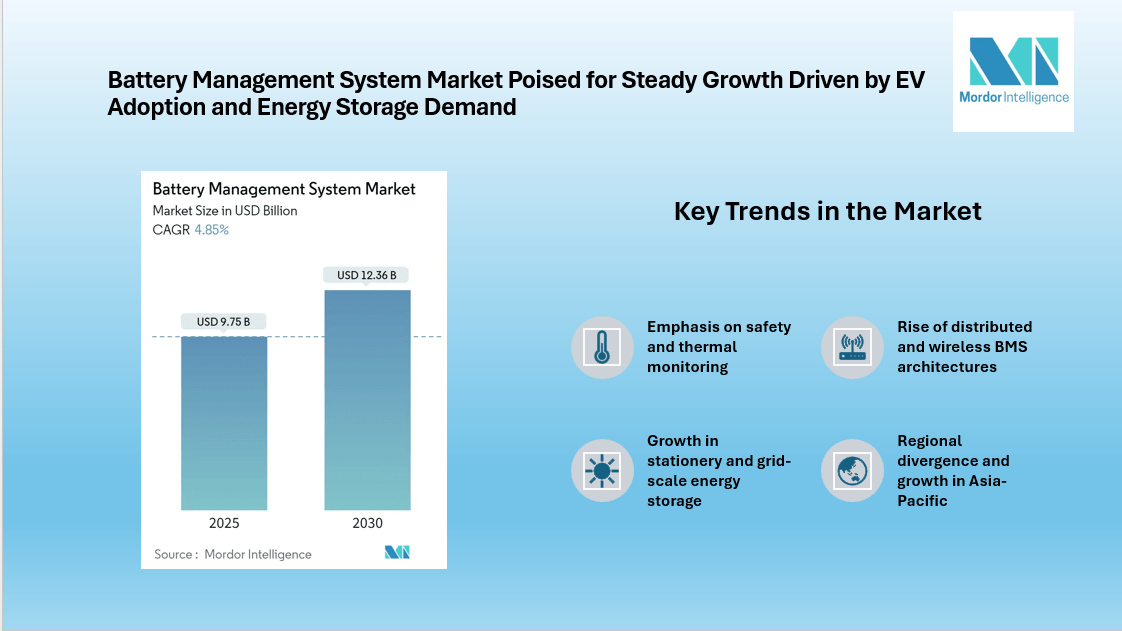Select the Key Trends in the Market heading
Image resolution: width=1122 pixels, height=631 pixels.
pyautogui.click(x=827, y=211)
